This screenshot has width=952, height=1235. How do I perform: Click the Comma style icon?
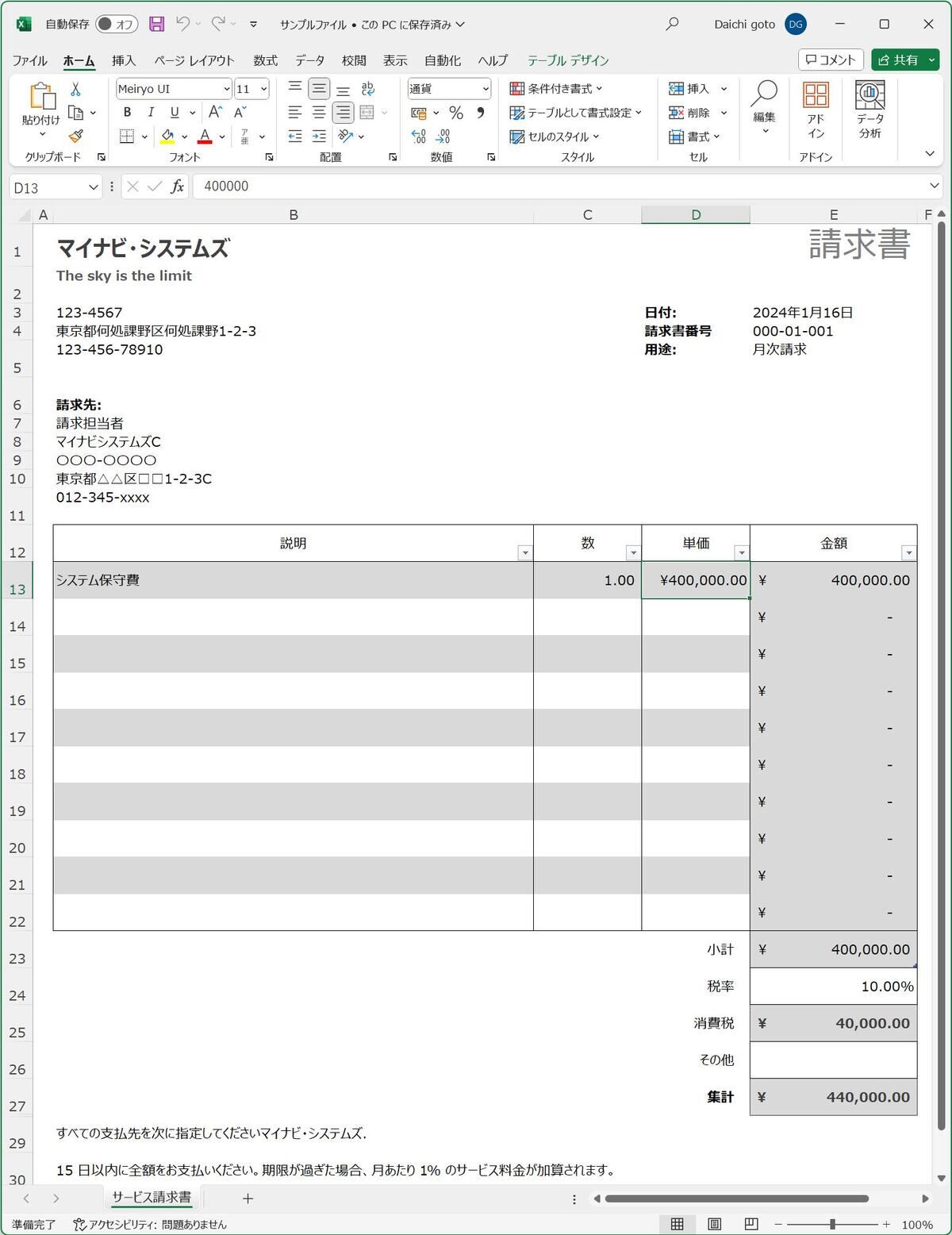(x=481, y=113)
